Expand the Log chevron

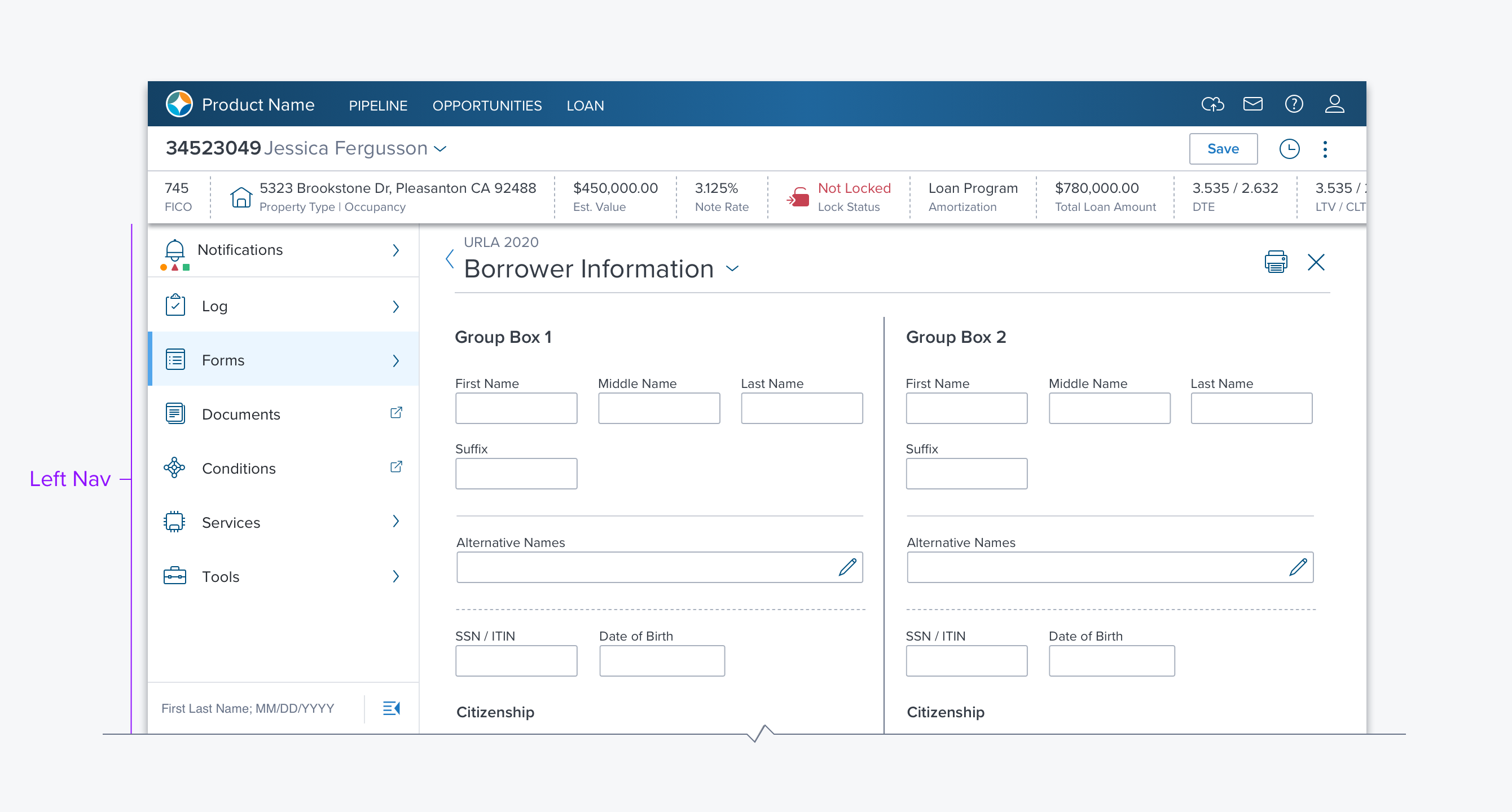(395, 307)
